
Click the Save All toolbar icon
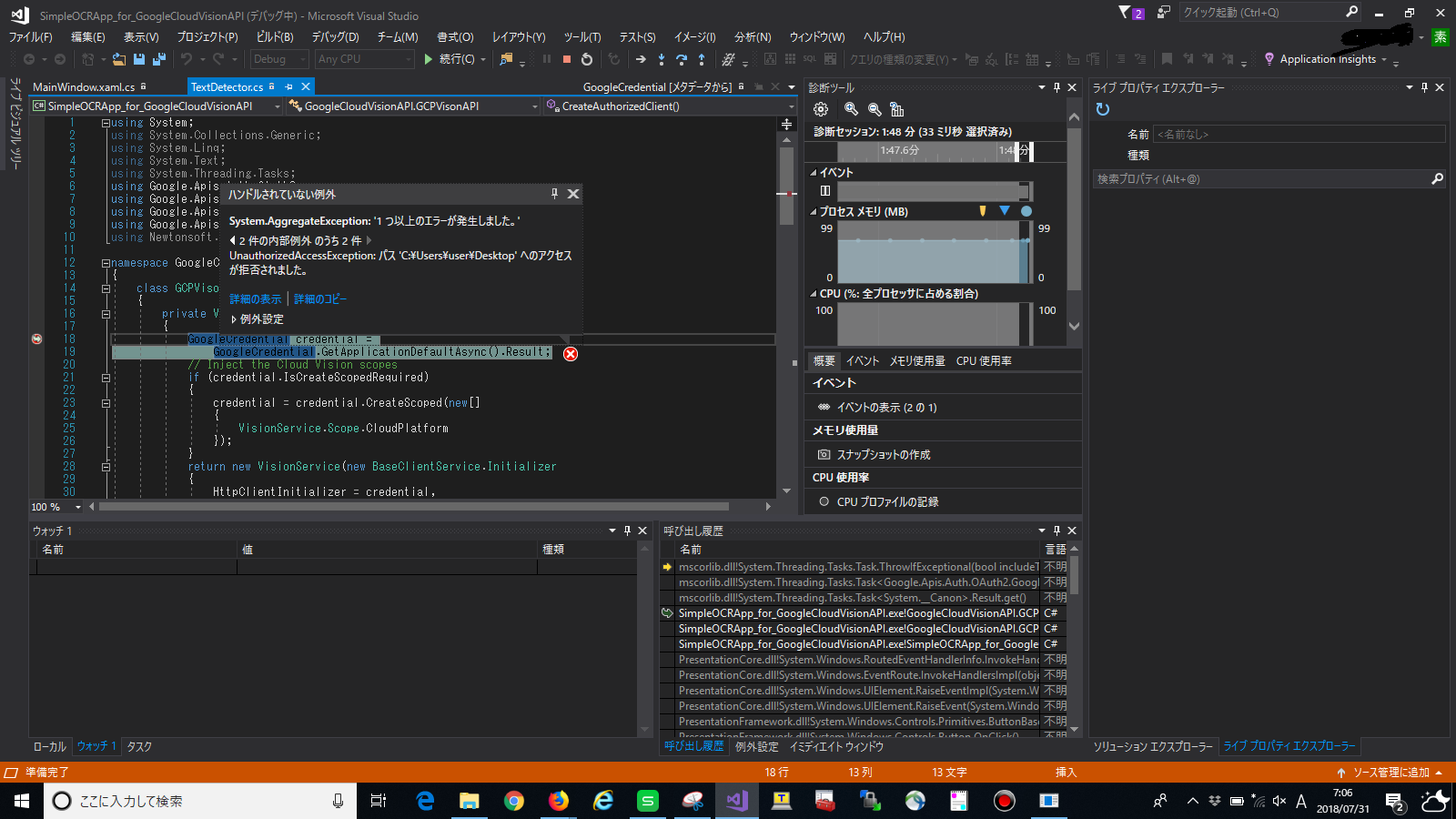[159, 59]
